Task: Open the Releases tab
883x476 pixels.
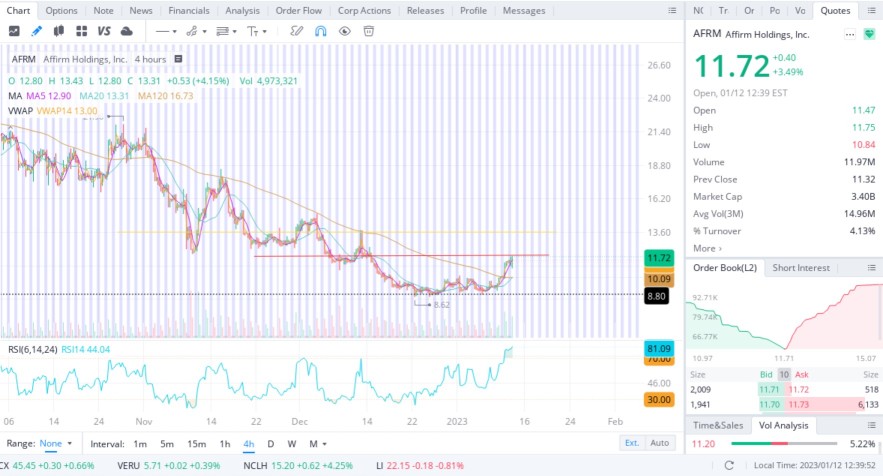Action: tap(425, 11)
